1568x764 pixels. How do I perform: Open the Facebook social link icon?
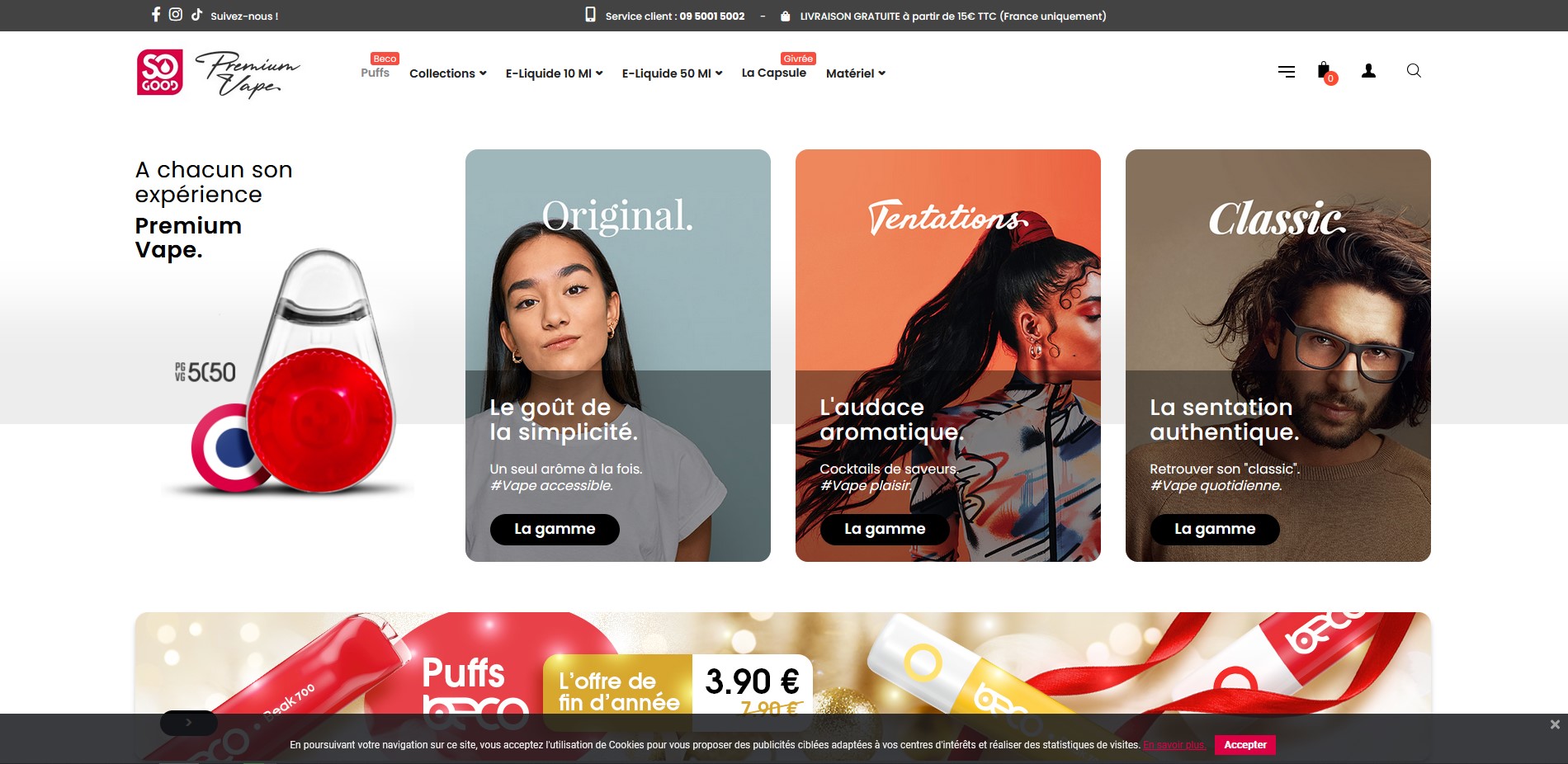[x=155, y=15]
